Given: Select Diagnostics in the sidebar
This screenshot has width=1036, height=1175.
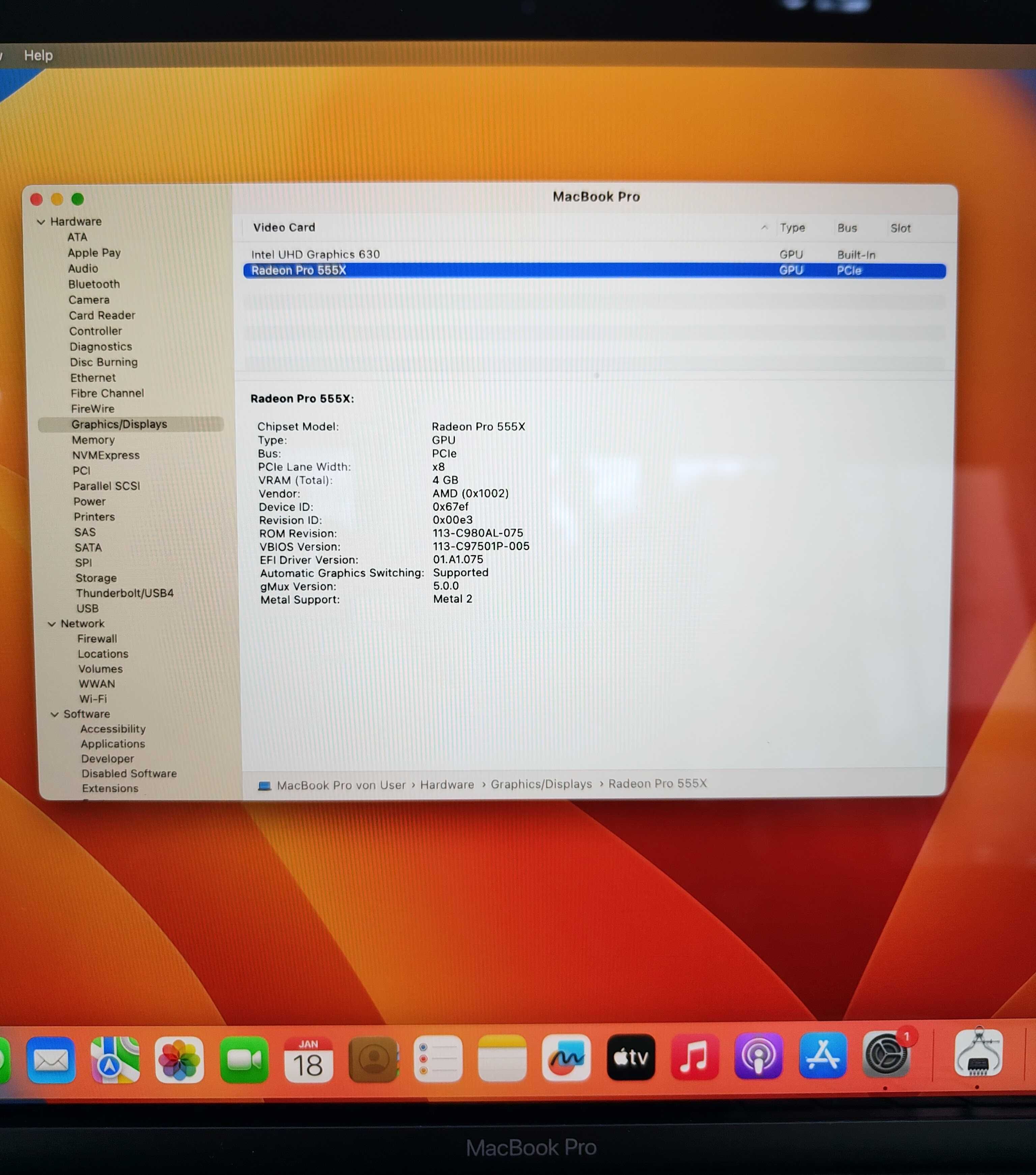Looking at the screenshot, I should click(100, 347).
